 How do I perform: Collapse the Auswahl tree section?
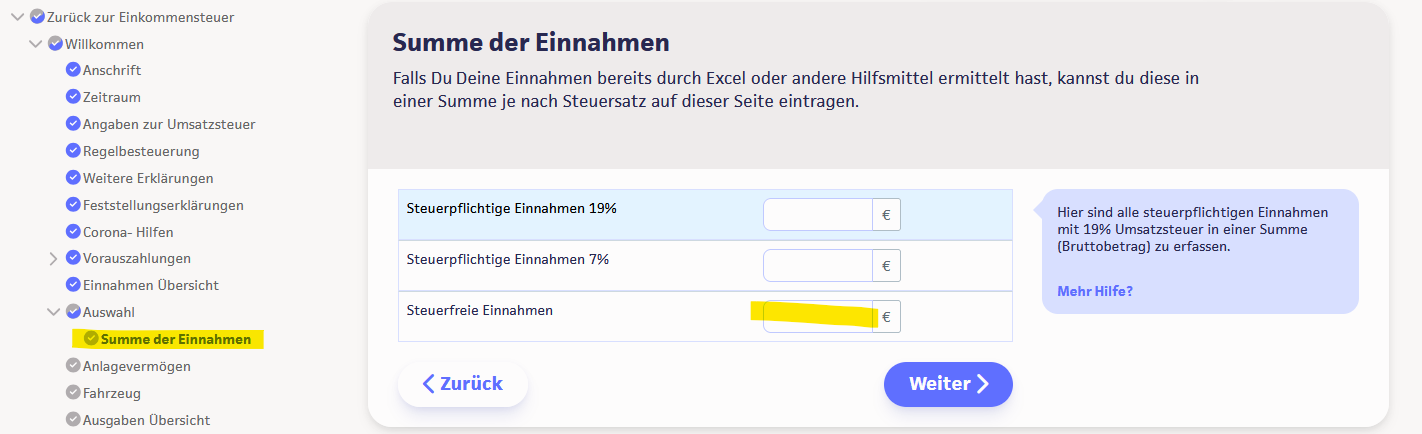54,312
